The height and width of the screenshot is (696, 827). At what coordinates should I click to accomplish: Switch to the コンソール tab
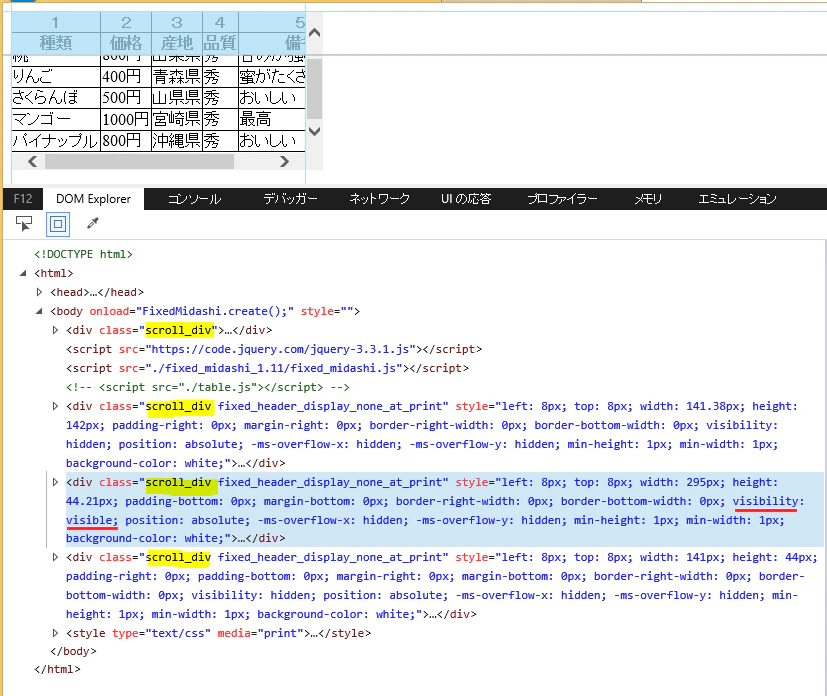(x=195, y=199)
